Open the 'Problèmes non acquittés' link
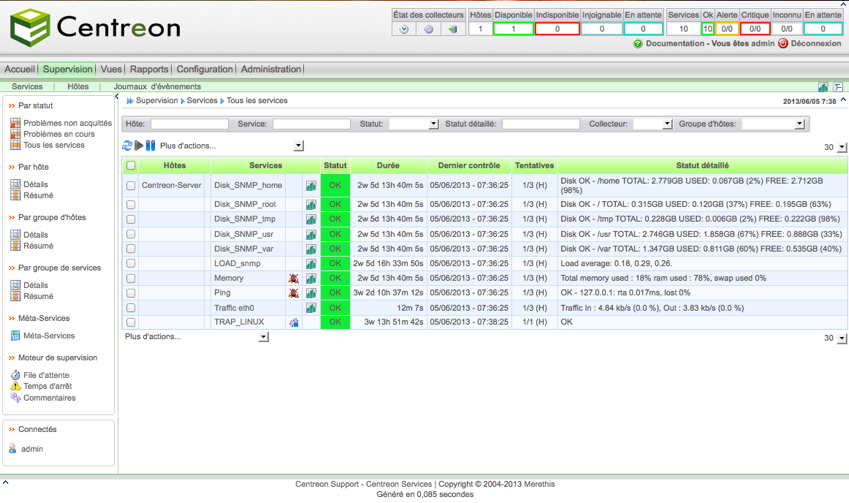This screenshot has height=503, width=849. (67, 123)
